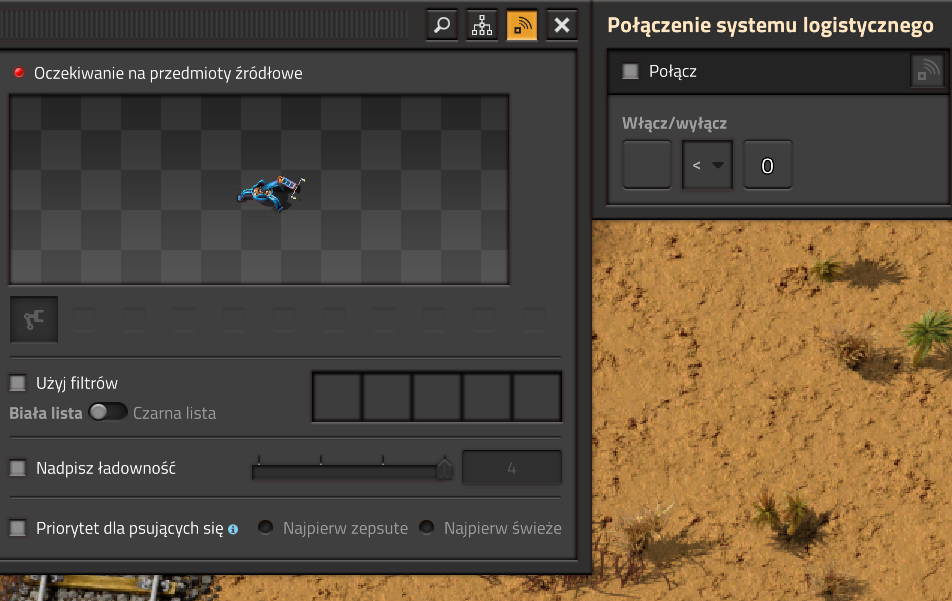952x601 pixels.
Task: Enable Priorytet dla psujących się checkbox
Action: pyautogui.click(x=18, y=528)
